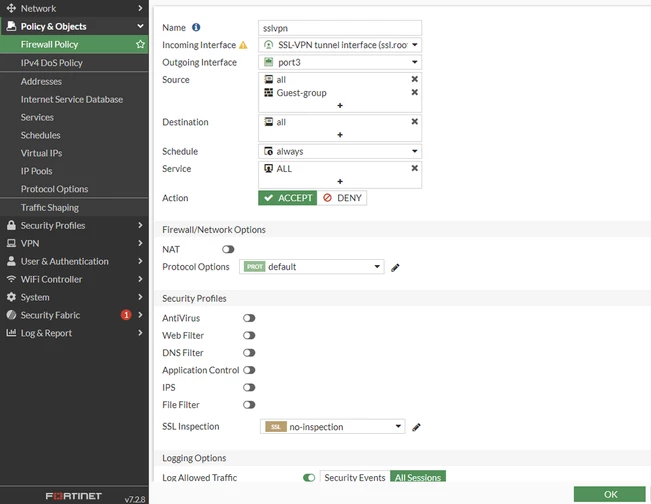Remove ALL from Service field
Screen dimensions: 651x504
click(414, 168)
